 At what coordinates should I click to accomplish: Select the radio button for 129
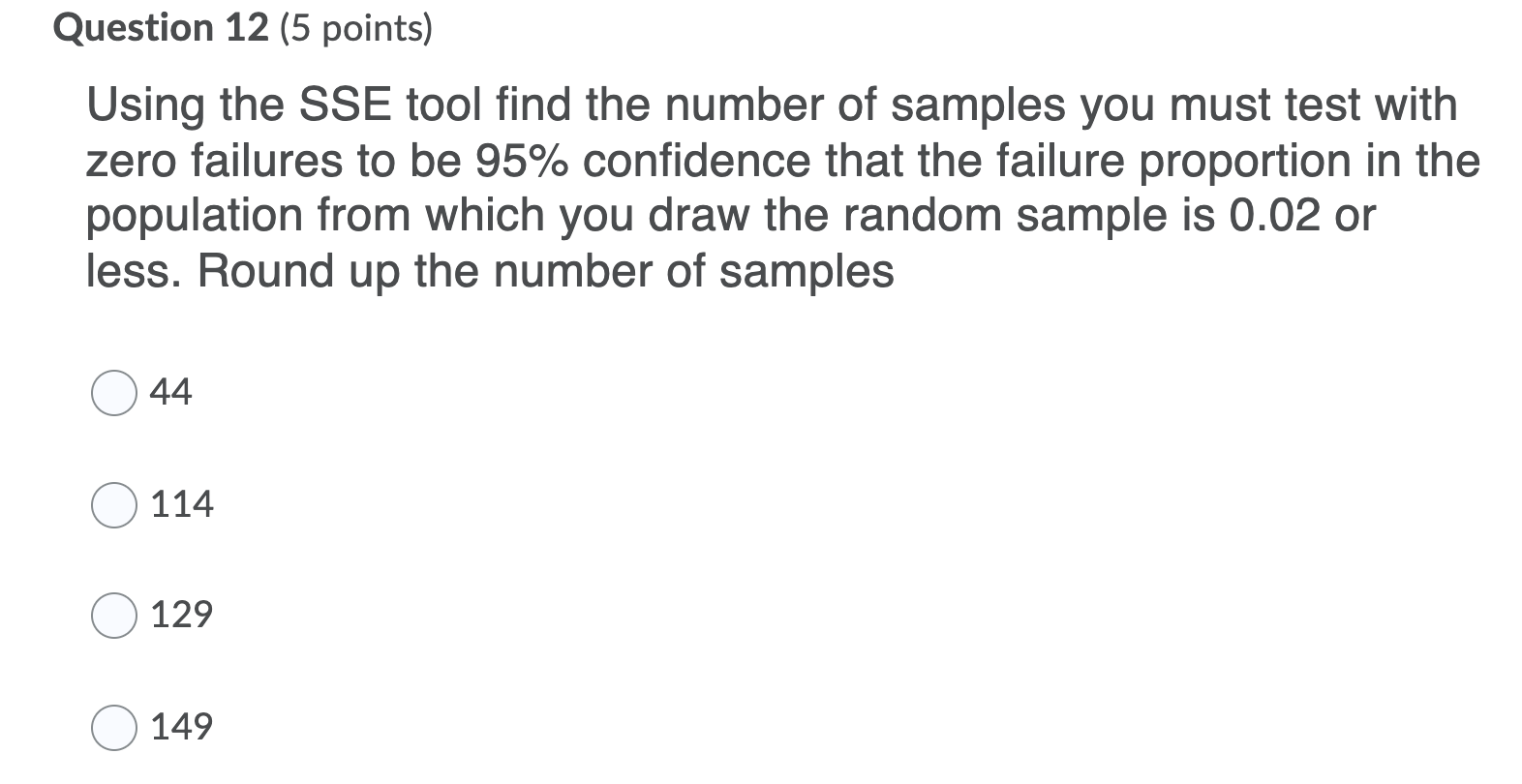click(113, 613)
